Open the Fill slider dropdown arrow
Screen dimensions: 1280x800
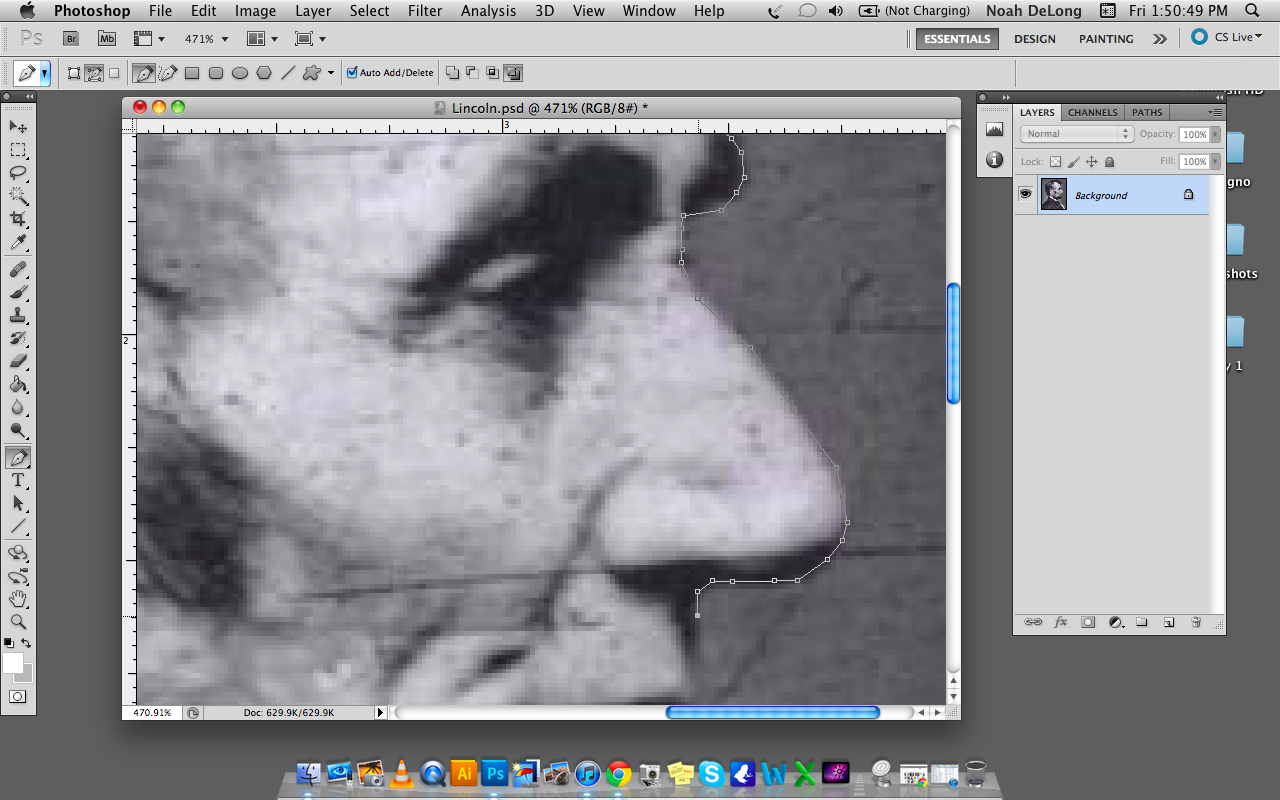click(x=1215, y=161)
